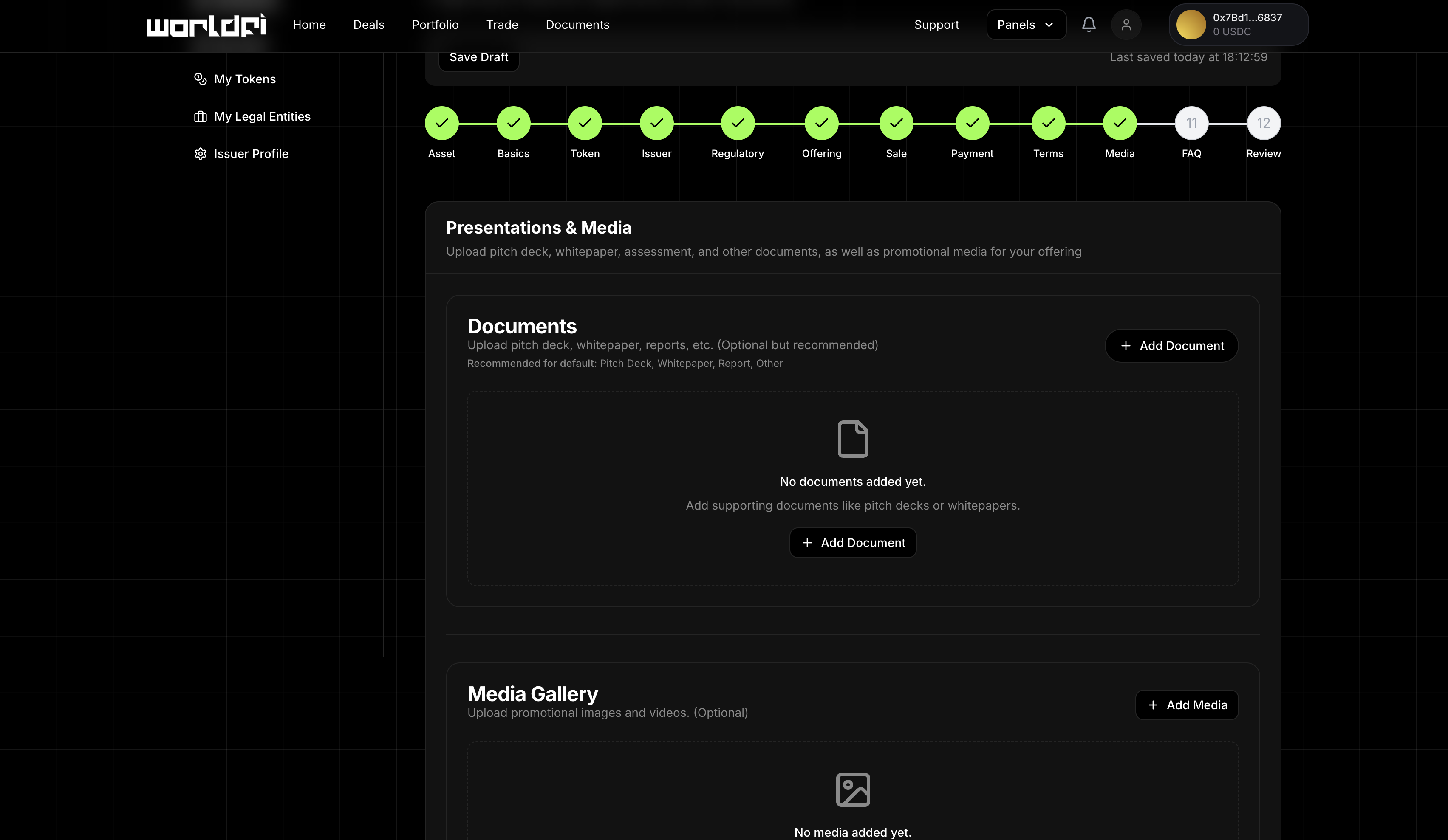The height and width of the screenshot is (840, 1448).
Task: Open My Tokens in sidebar
Action: point(244,79)
